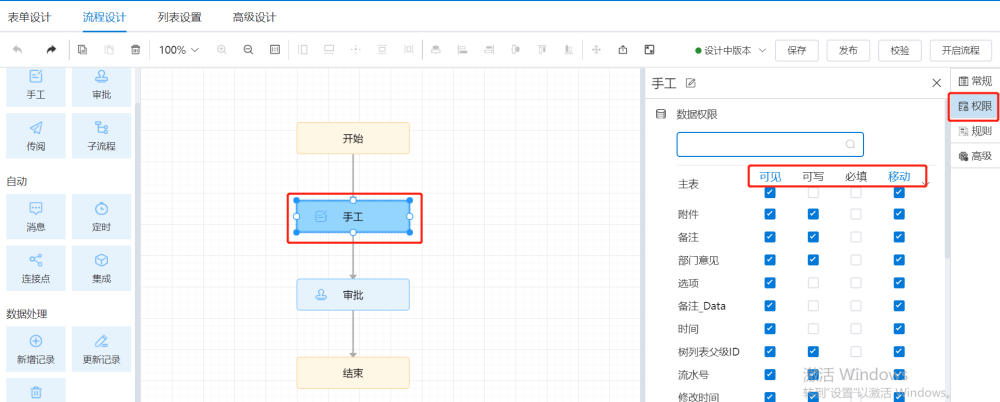1000x402 pixels.
Task: Click the delete trash icon in the toolbar
Action: [136, 50]
